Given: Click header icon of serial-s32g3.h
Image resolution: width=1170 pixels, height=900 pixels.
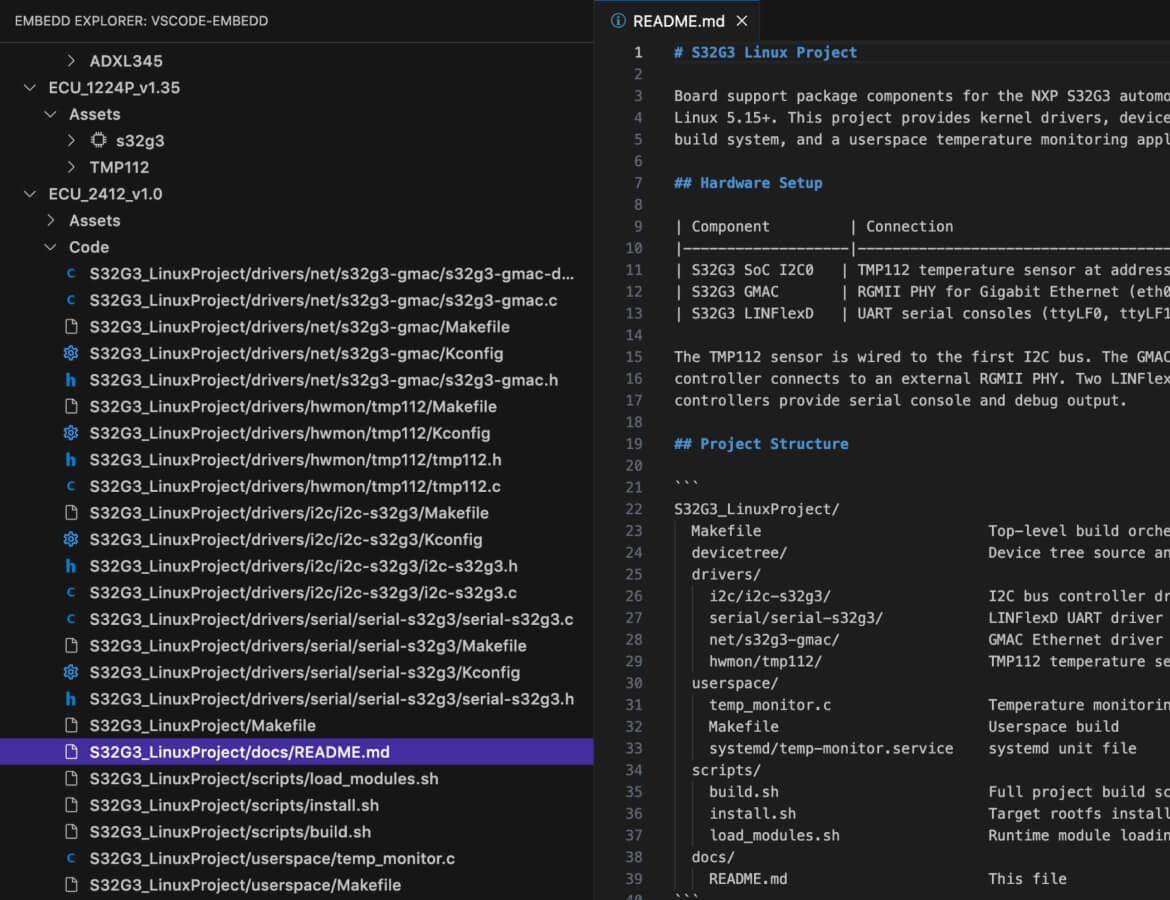Looking at the screenshot, I should pos(71,699).
